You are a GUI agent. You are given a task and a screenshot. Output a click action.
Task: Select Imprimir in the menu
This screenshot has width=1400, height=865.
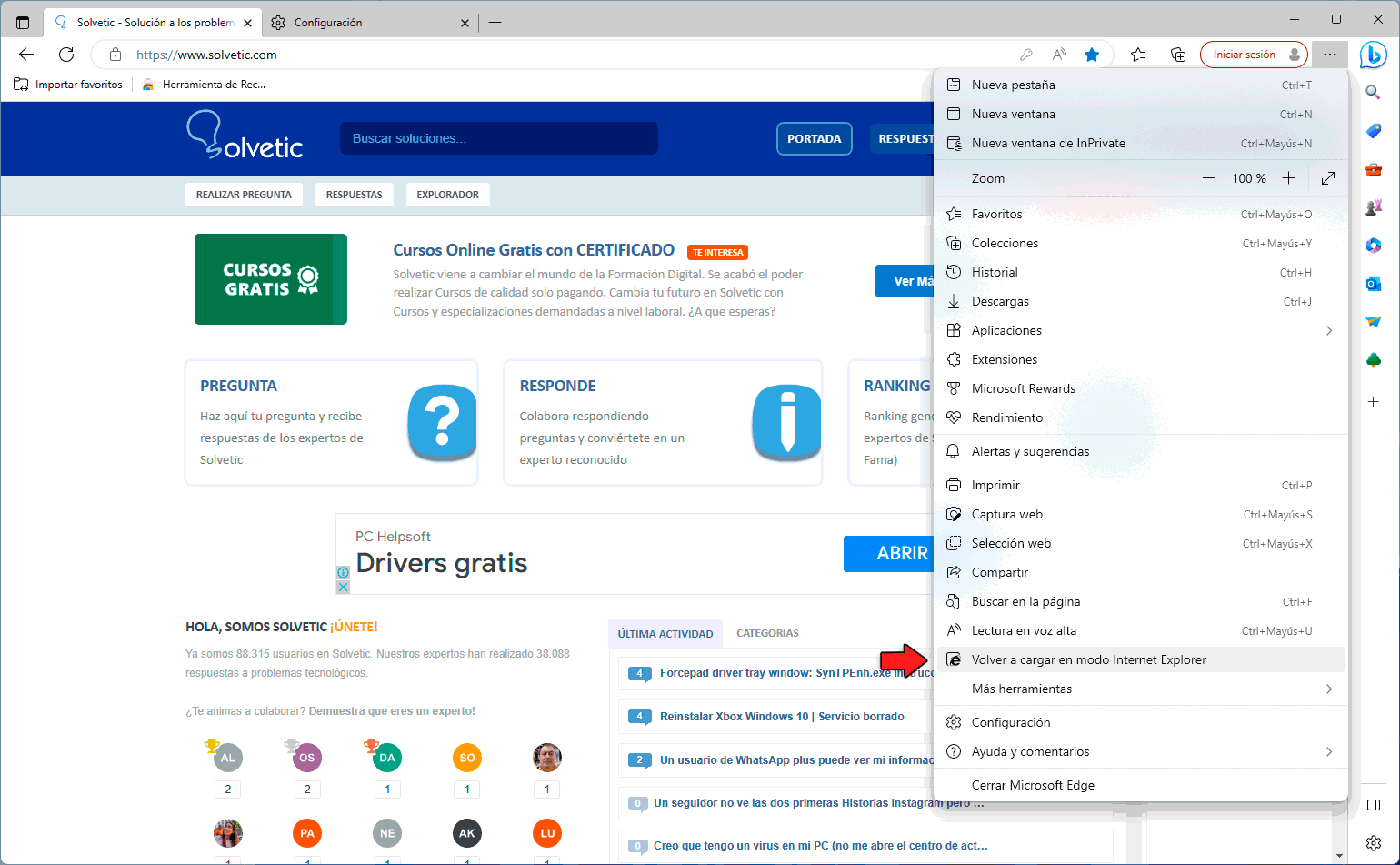1141,485
